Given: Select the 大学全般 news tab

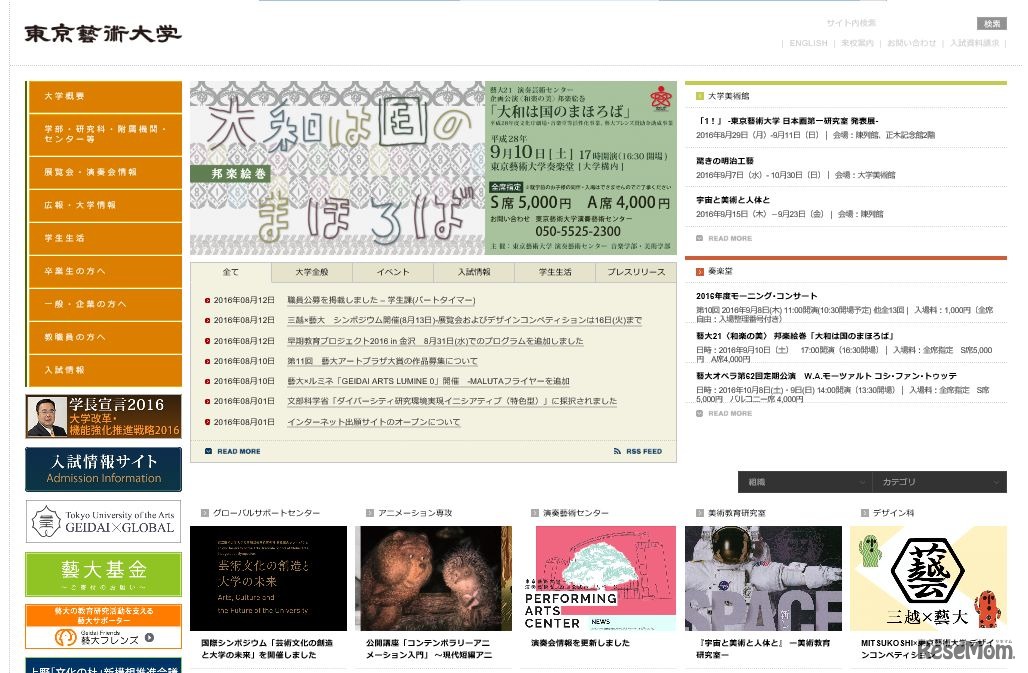Looking at the screenshot, I should [x=311, y=272].
